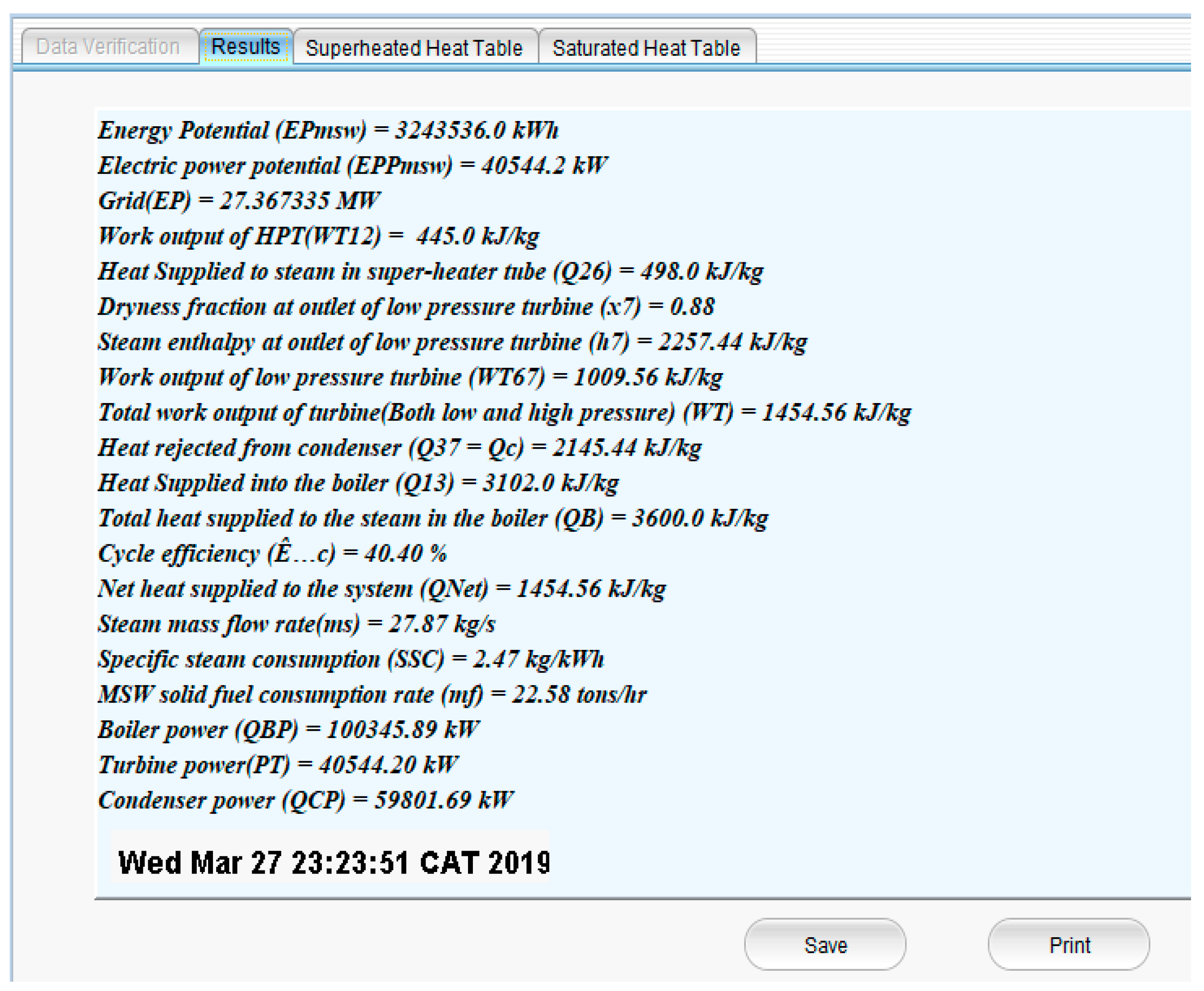Image resolution: width=1204 pixels, height=991 pixels.
Task: Select the Results tab
Action: point(246,46)
